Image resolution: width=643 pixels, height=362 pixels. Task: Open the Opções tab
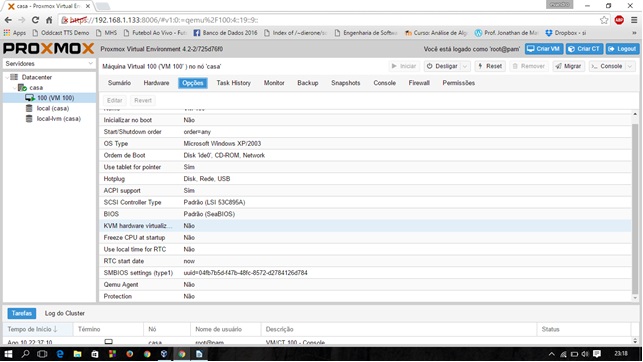[x=193, y=83]
